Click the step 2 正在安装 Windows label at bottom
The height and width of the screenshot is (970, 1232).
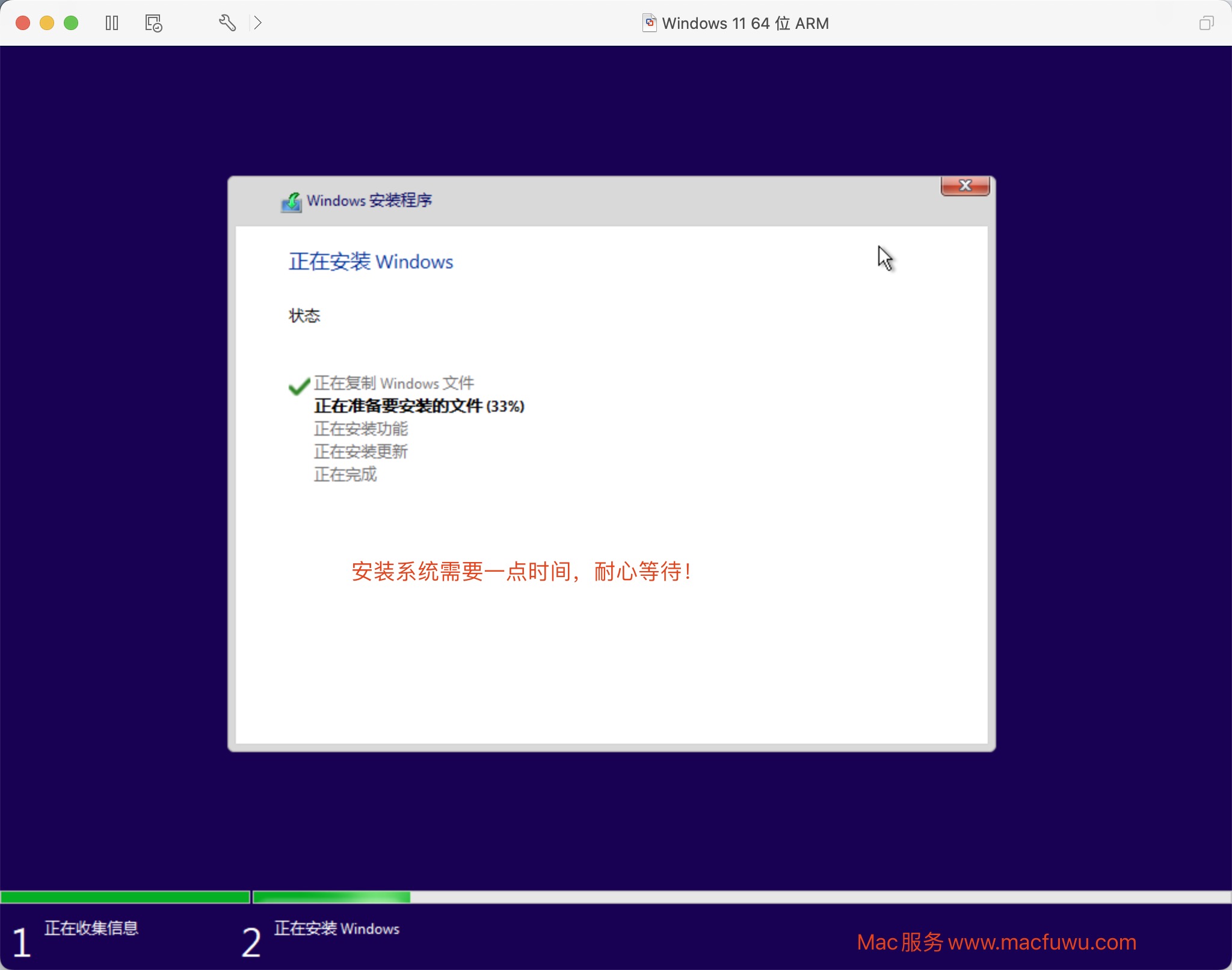337,928
